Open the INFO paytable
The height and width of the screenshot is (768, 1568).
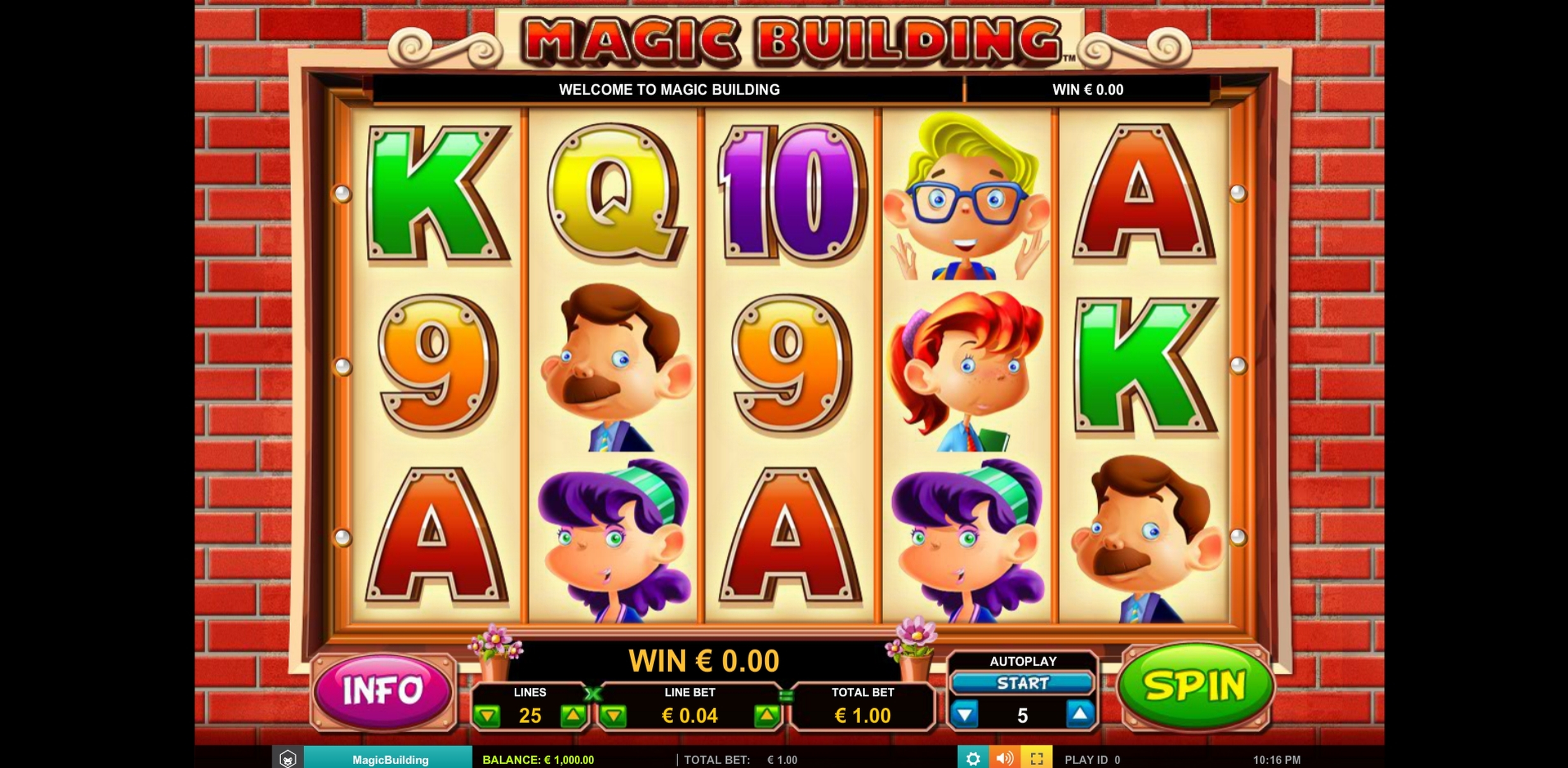(x=383, y=691)
